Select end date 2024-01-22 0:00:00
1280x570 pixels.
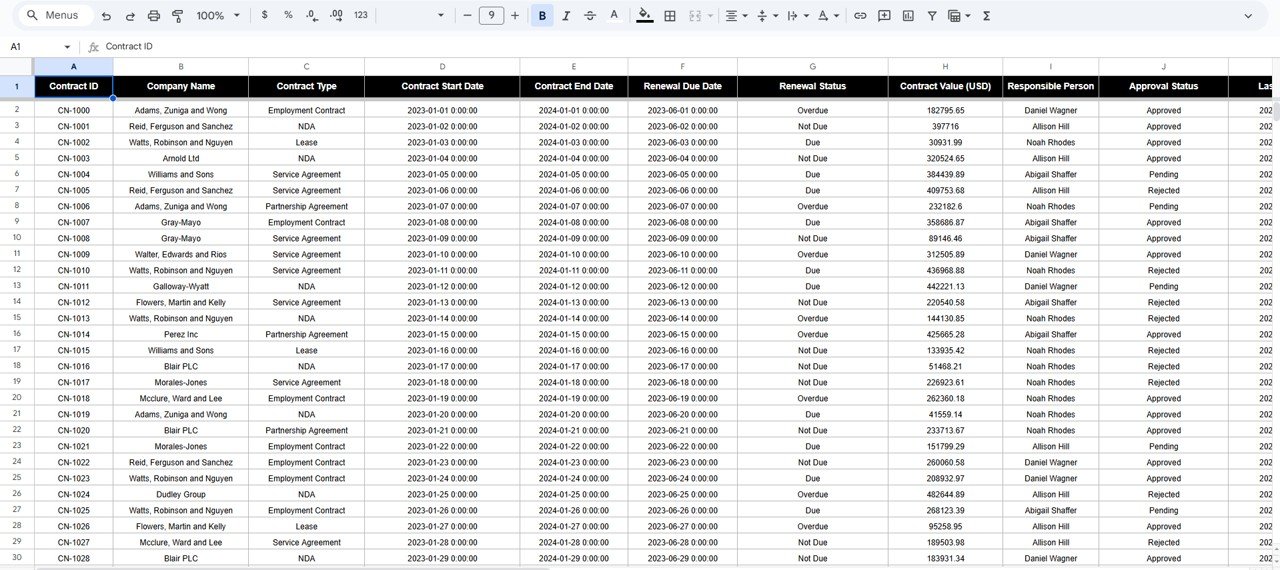[x=574, y=447]
